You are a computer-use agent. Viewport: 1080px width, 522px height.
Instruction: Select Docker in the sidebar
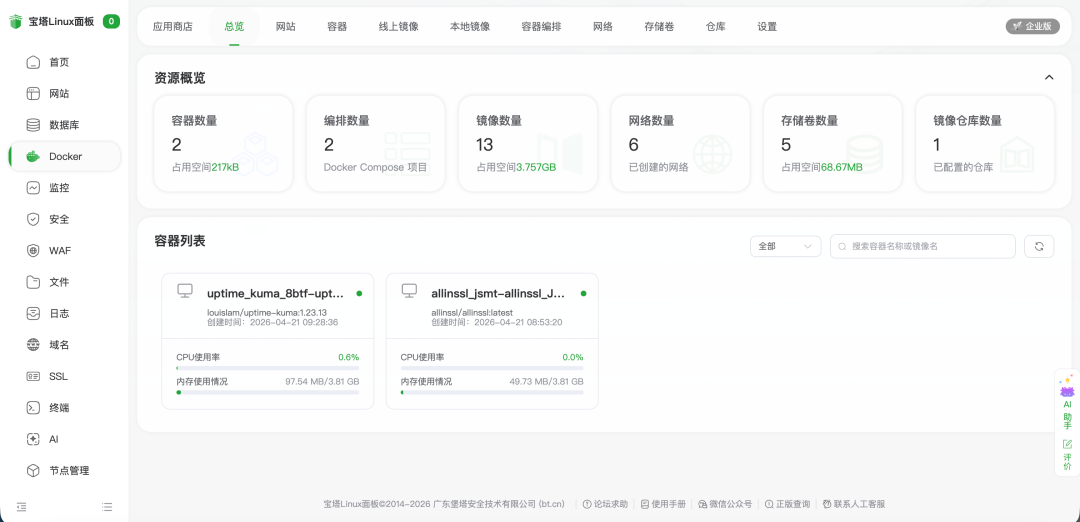pyautogui.click(x=64, y=156)
